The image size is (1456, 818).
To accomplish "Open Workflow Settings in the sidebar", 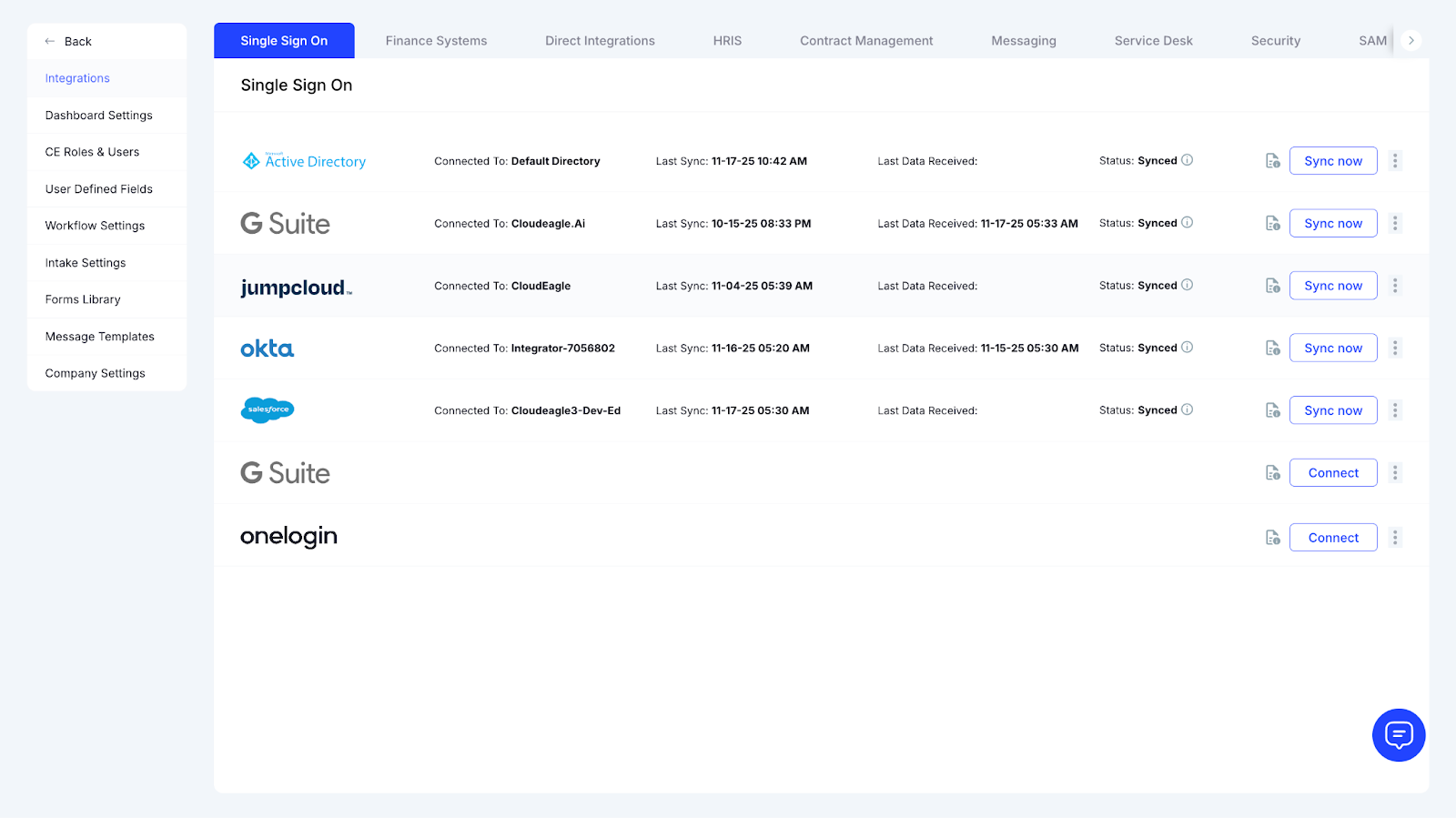I will point(107,226).
